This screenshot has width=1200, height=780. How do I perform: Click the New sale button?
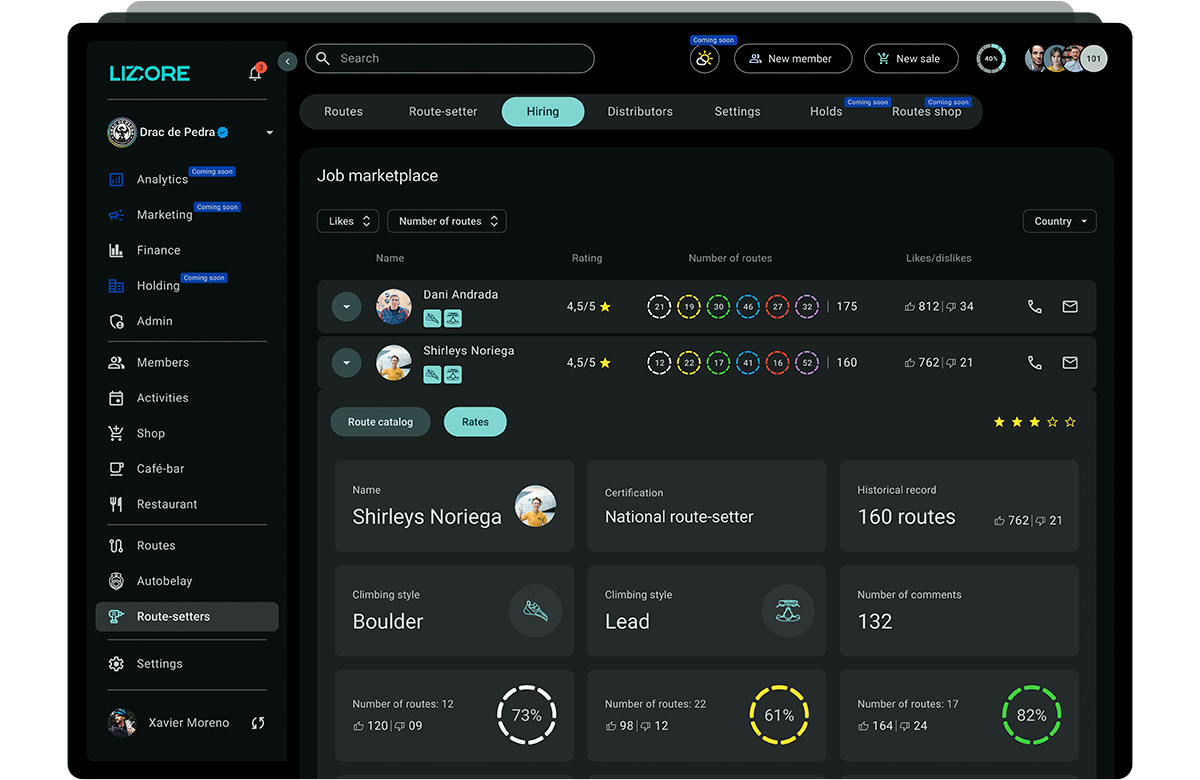click(911, 59)
